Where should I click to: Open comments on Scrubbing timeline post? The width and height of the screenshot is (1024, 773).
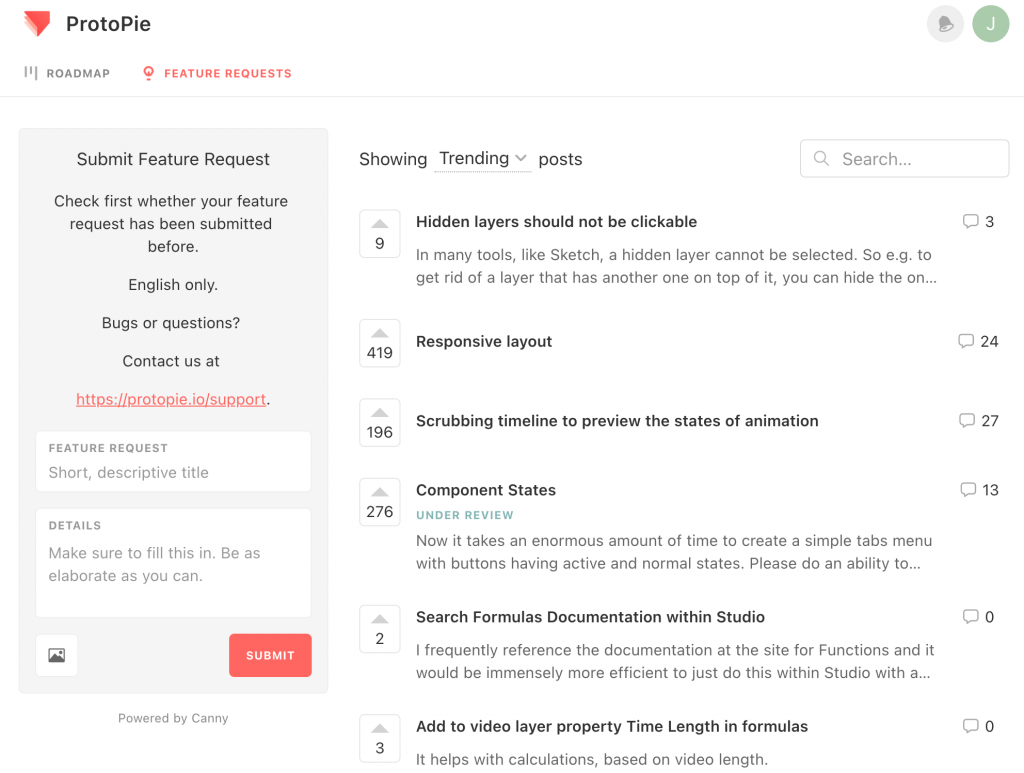(978, 421)
